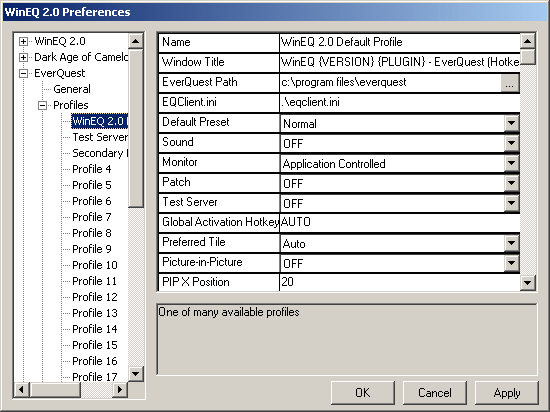Select Profile 9 in the tree
The image size is (550, 412).
point(92,249)
